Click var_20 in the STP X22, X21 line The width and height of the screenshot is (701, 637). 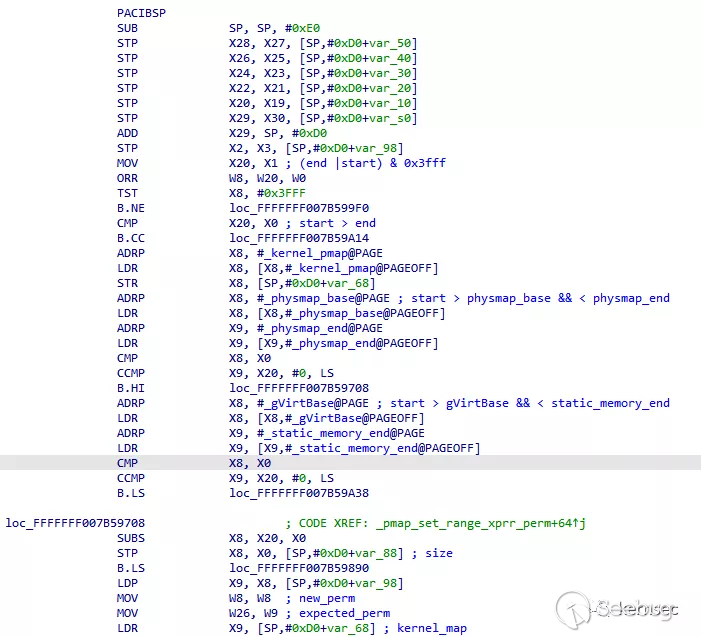tap(390, 89)
